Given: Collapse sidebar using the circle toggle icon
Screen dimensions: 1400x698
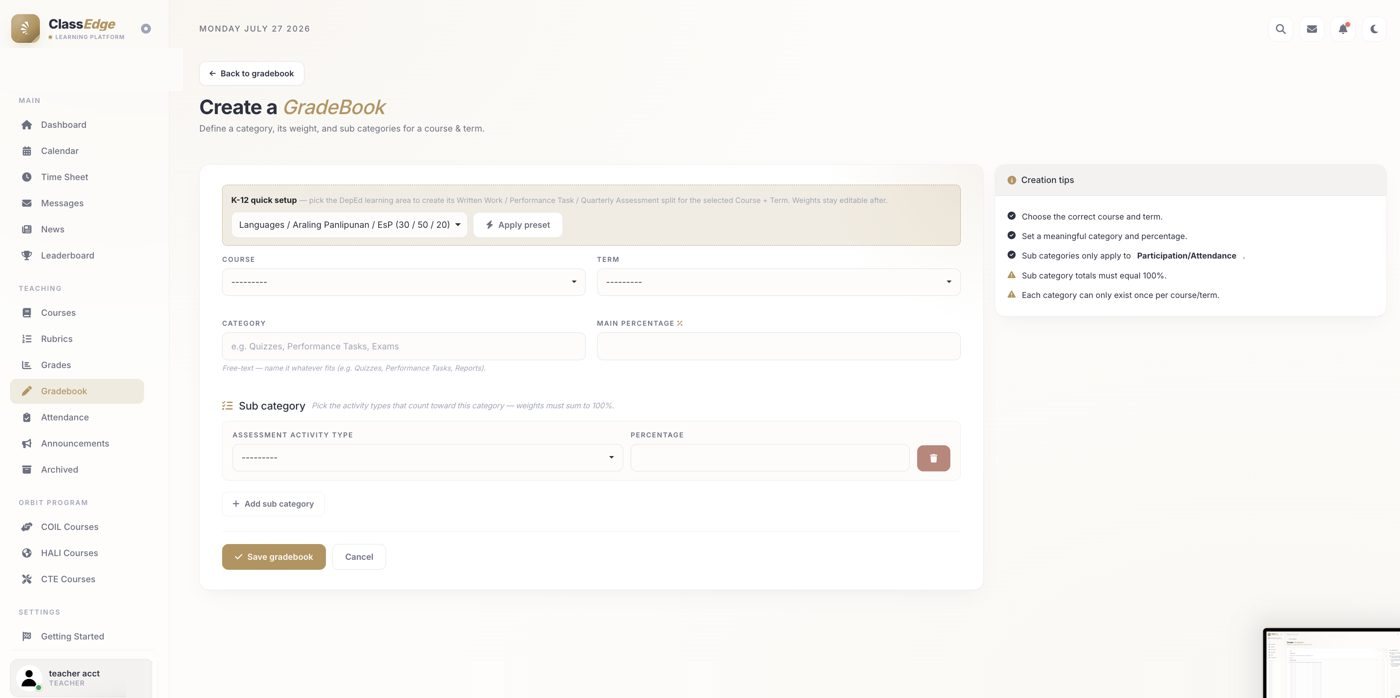Looking at the screenshot, I should pyautogui.click(x=146, y=29).
